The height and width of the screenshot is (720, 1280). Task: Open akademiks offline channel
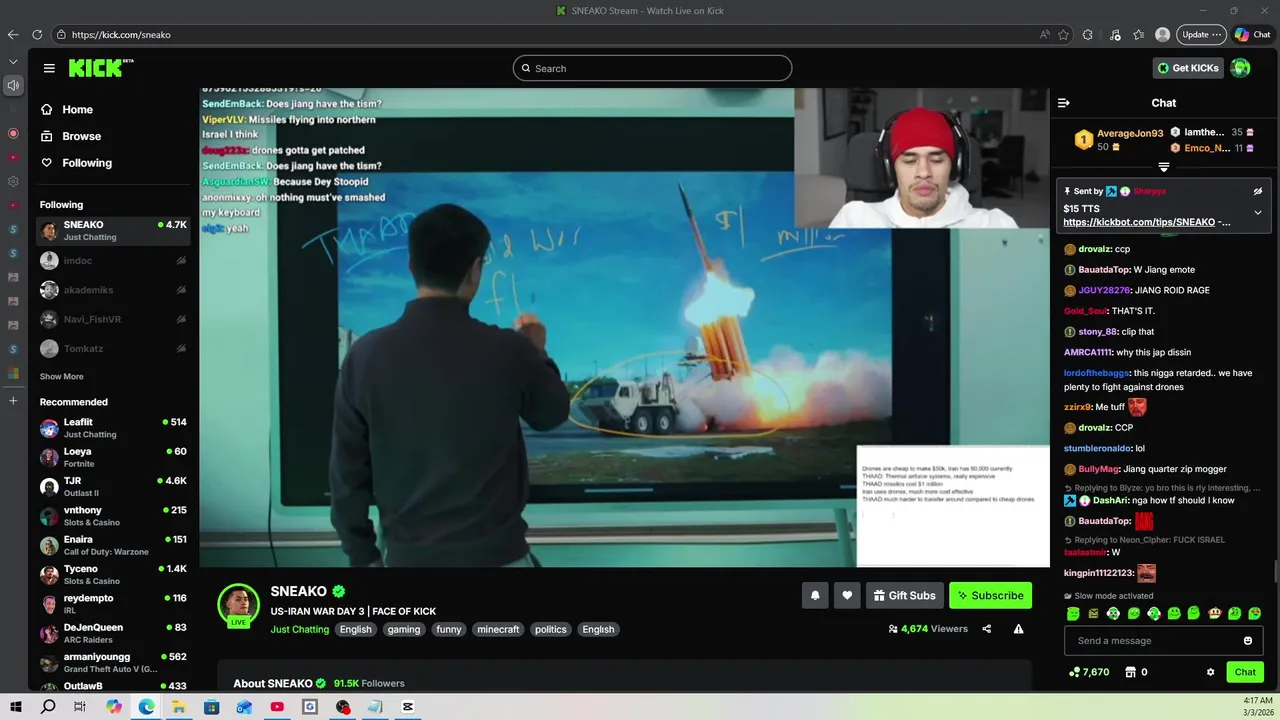tap(113, 290)
